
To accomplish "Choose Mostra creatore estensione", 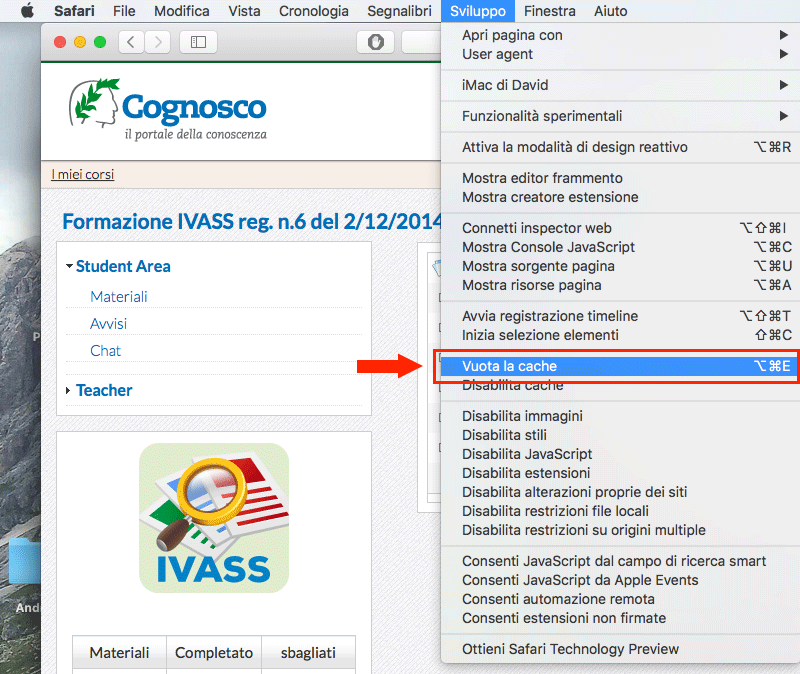I will [x=620, y=197].
